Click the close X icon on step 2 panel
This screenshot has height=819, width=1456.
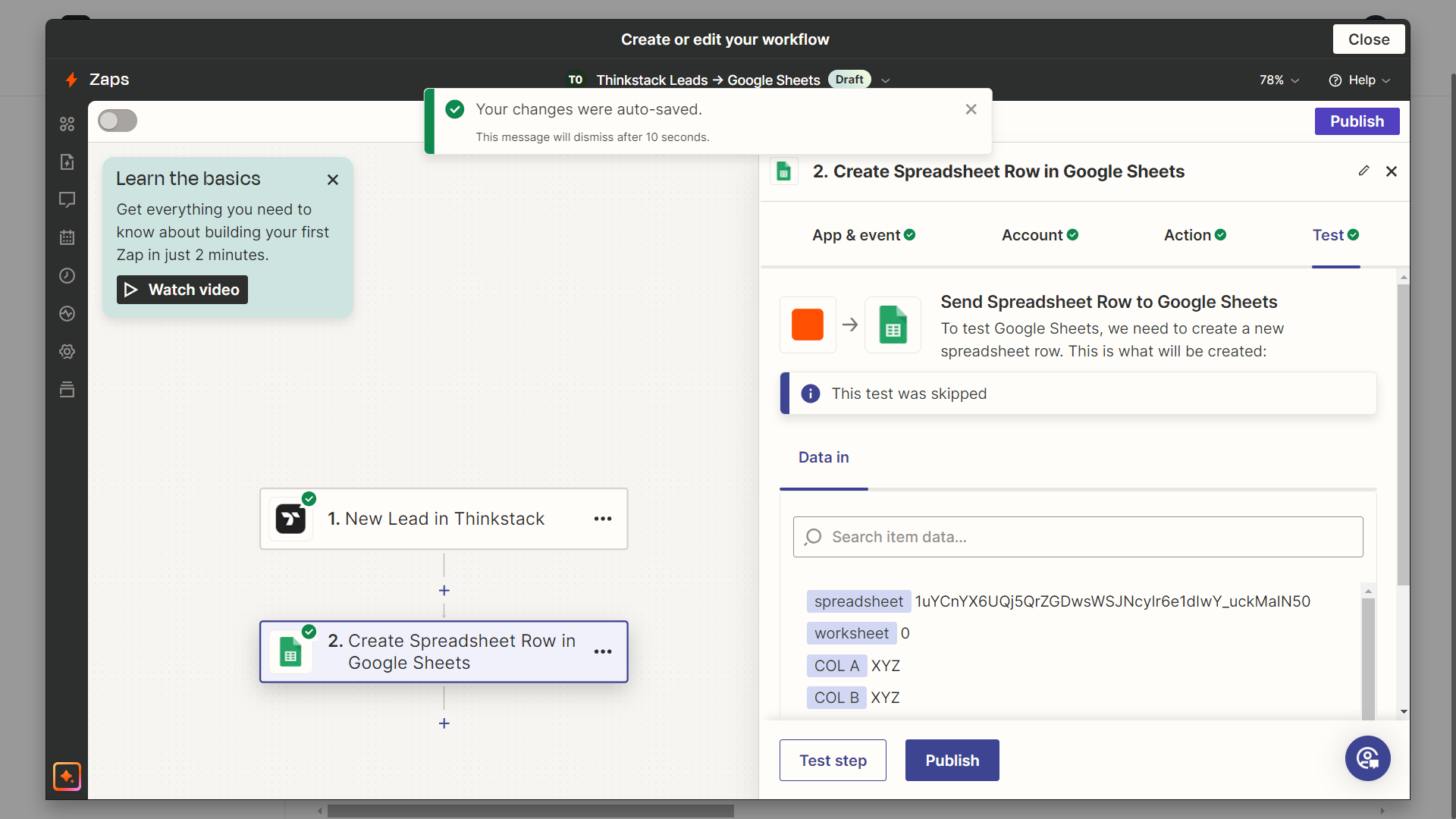click(1391, 171)
